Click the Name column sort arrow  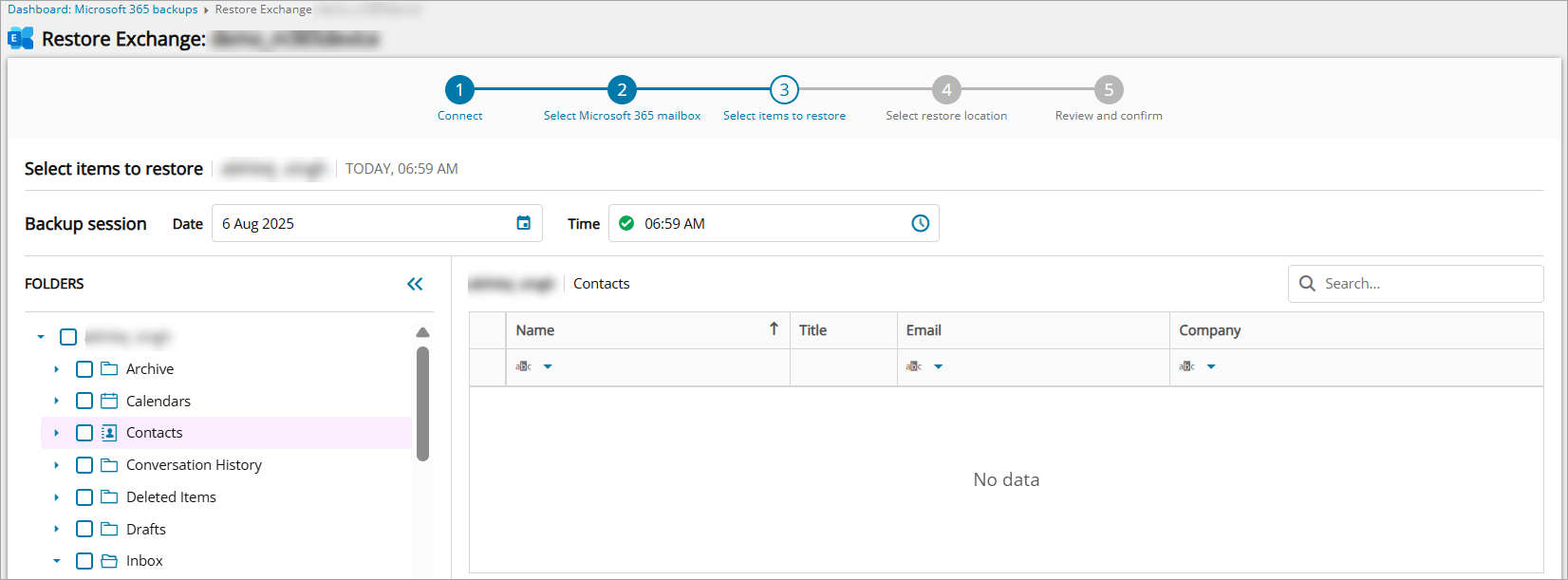pos(774,329)
